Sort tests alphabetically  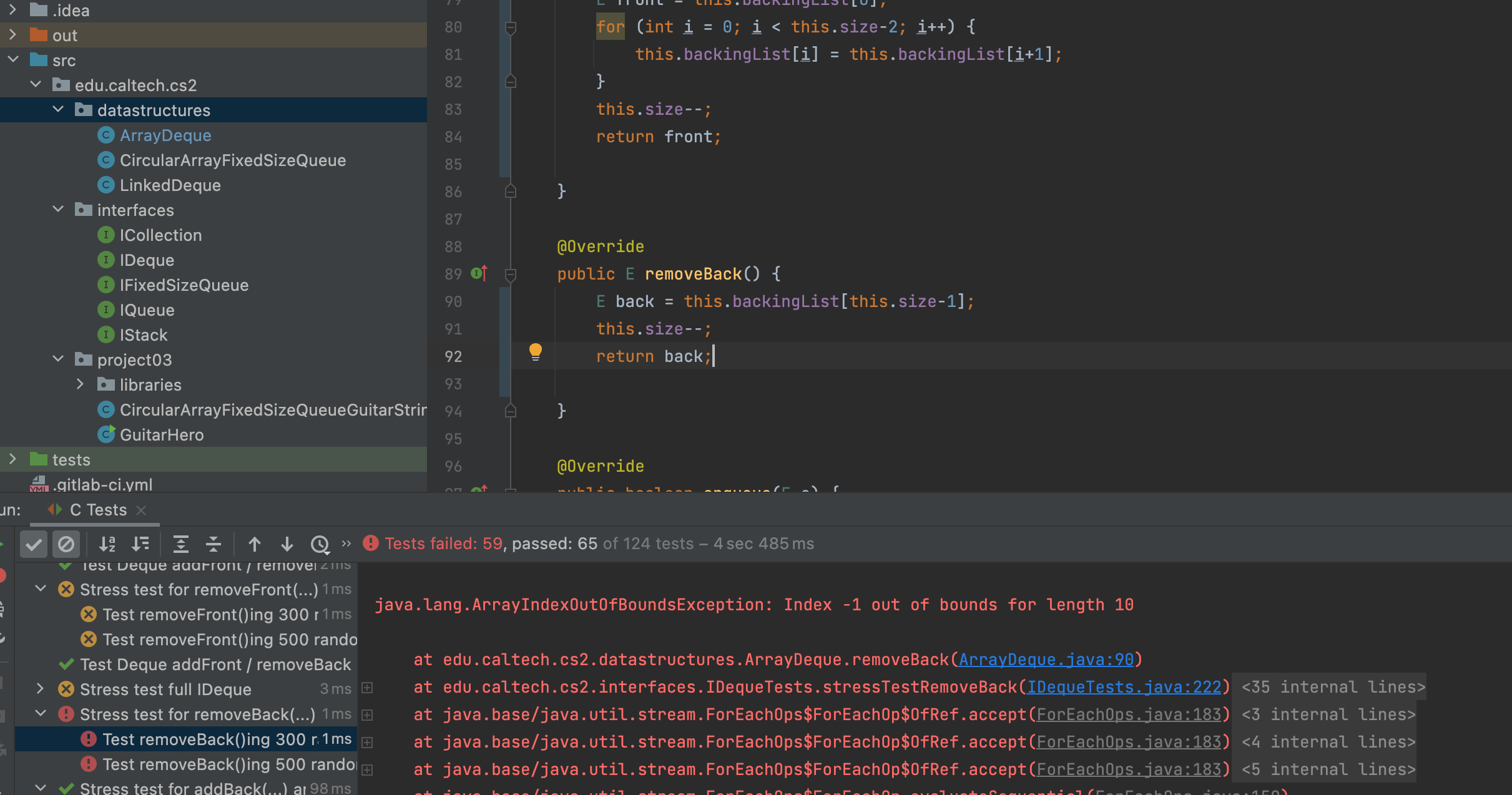pos(107,544)
